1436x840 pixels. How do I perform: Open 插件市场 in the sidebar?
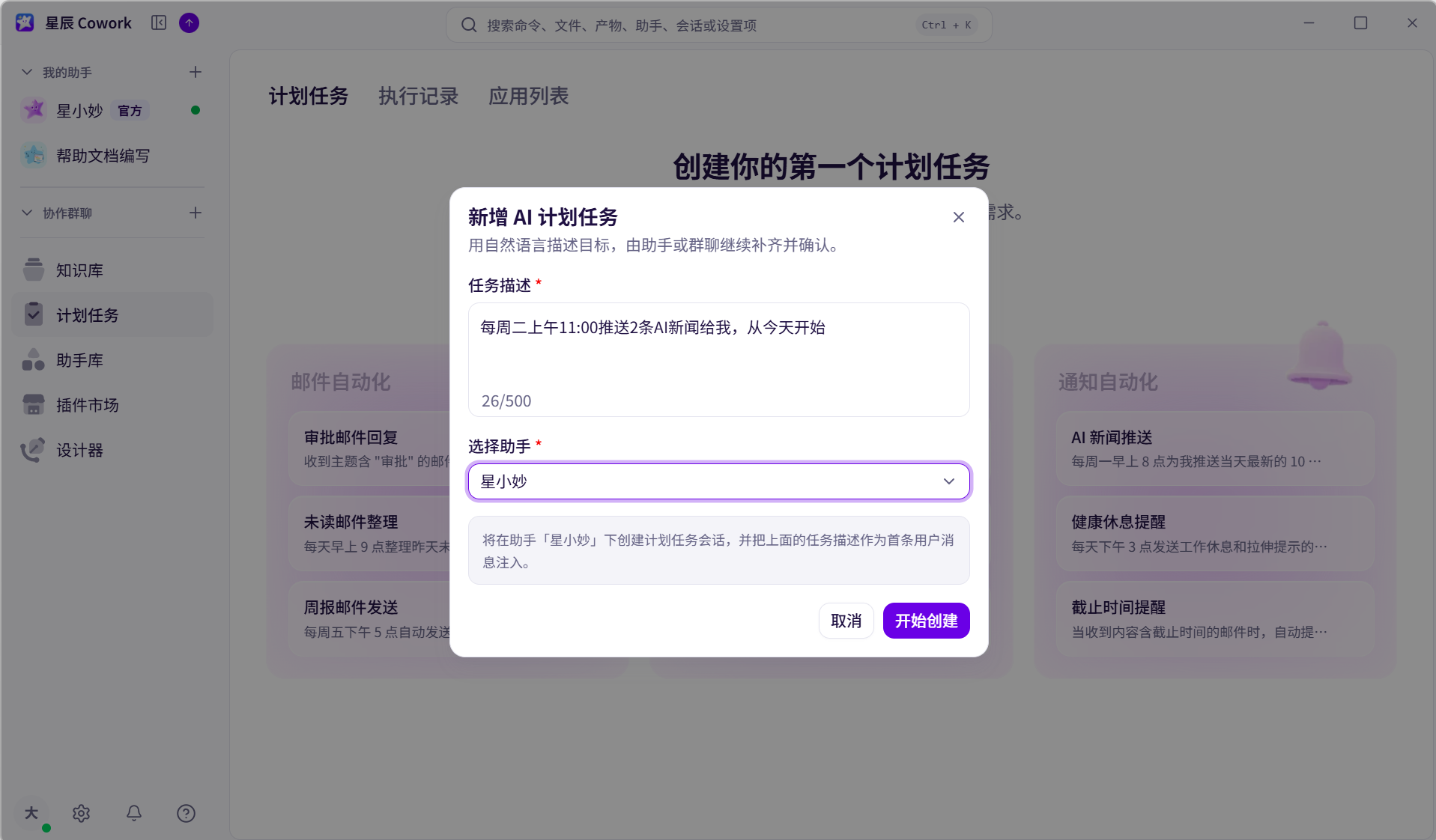[113, 404]
